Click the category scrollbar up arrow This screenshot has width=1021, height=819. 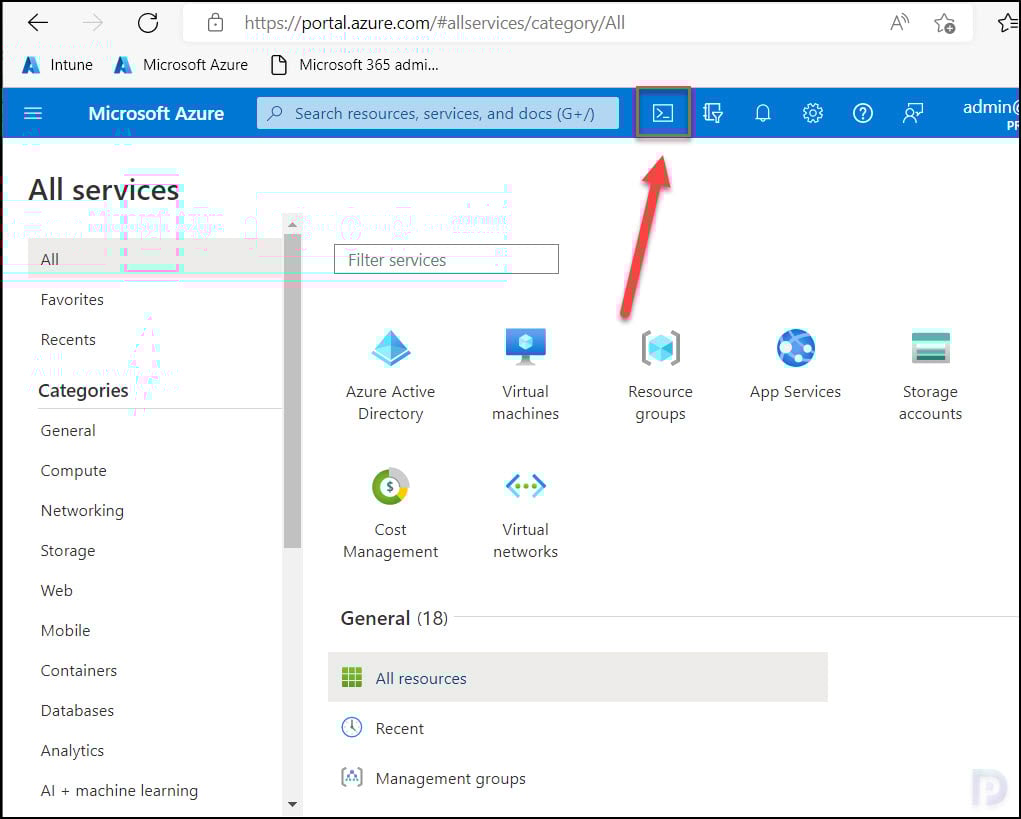tap(292, 225)
